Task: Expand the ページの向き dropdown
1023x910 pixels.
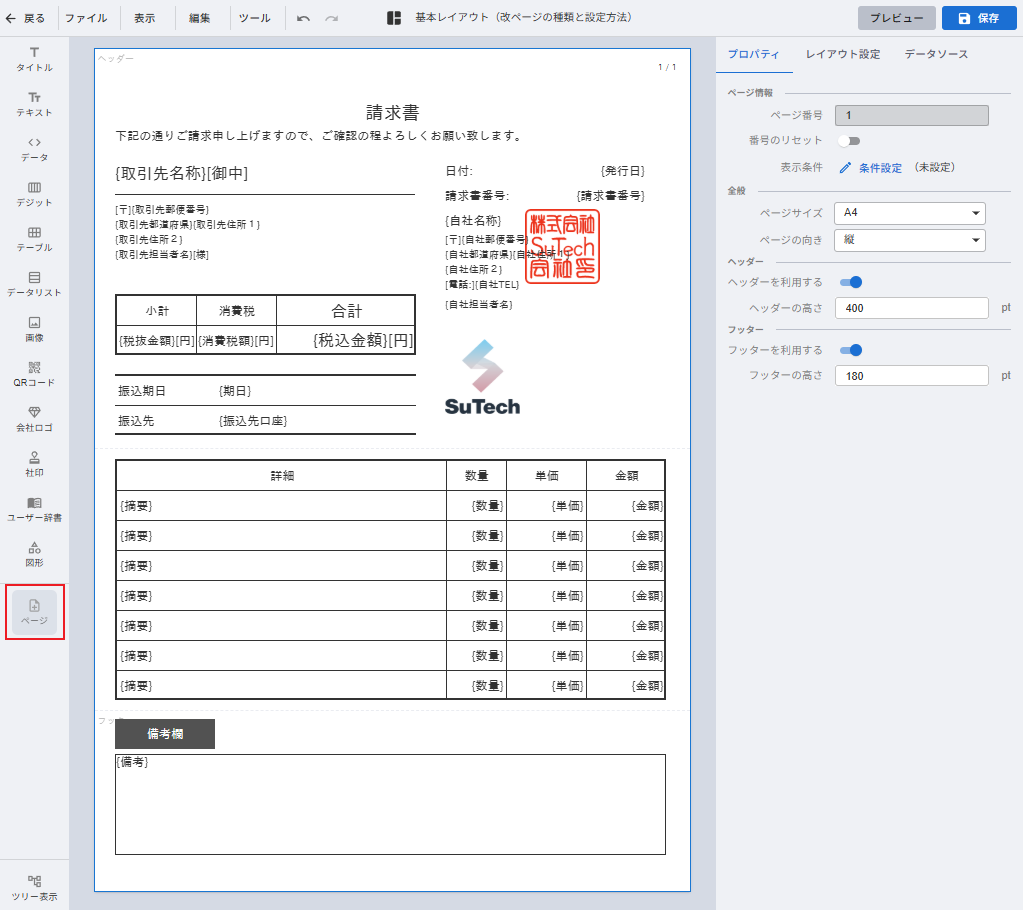Action: click(910, 240)
